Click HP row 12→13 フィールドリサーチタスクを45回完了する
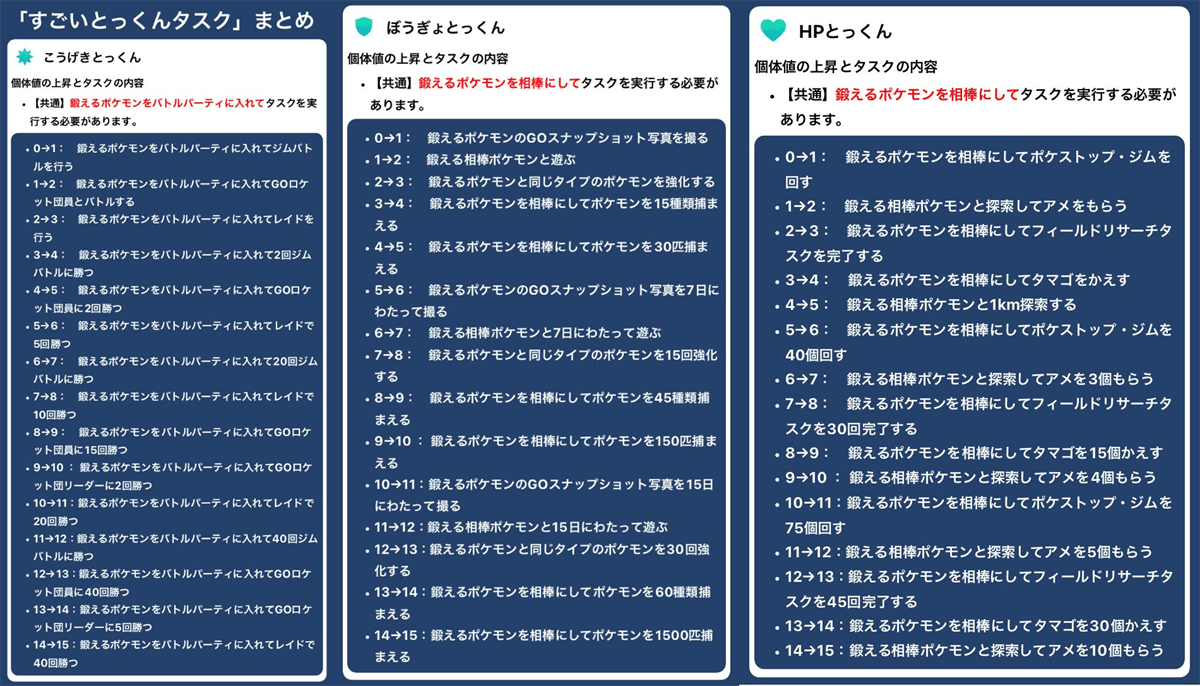Viewport: 1200px width, 686px height. pyautogui.click(x=978, y=589)
